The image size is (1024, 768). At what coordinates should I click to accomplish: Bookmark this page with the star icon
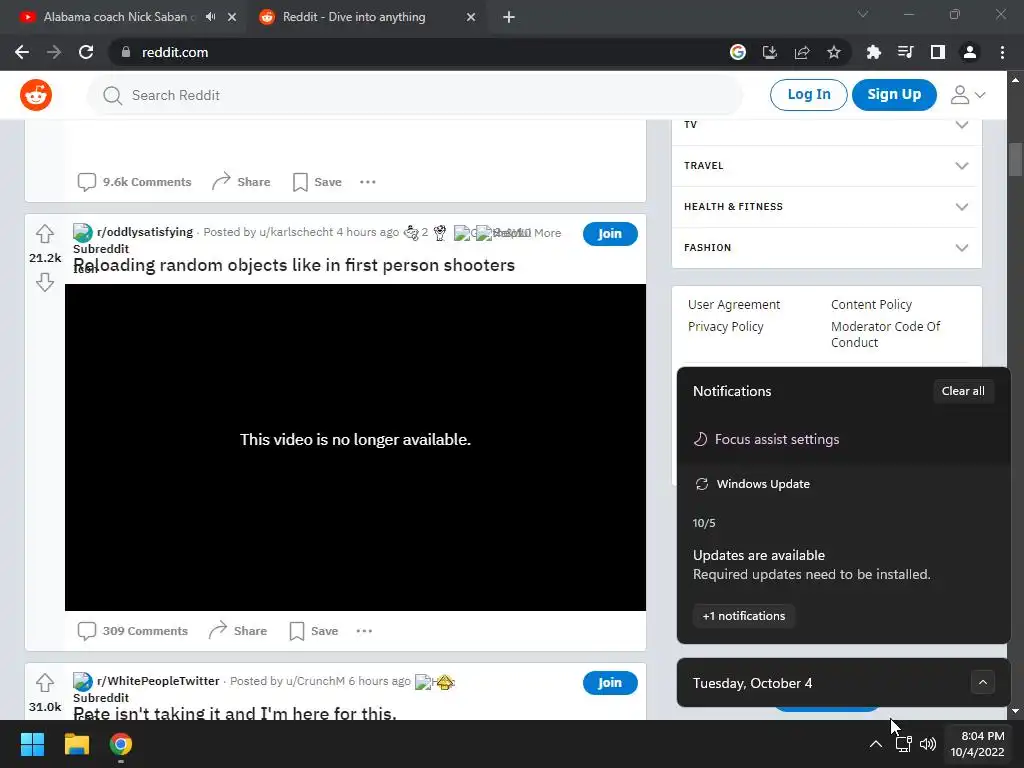point(833,52)
